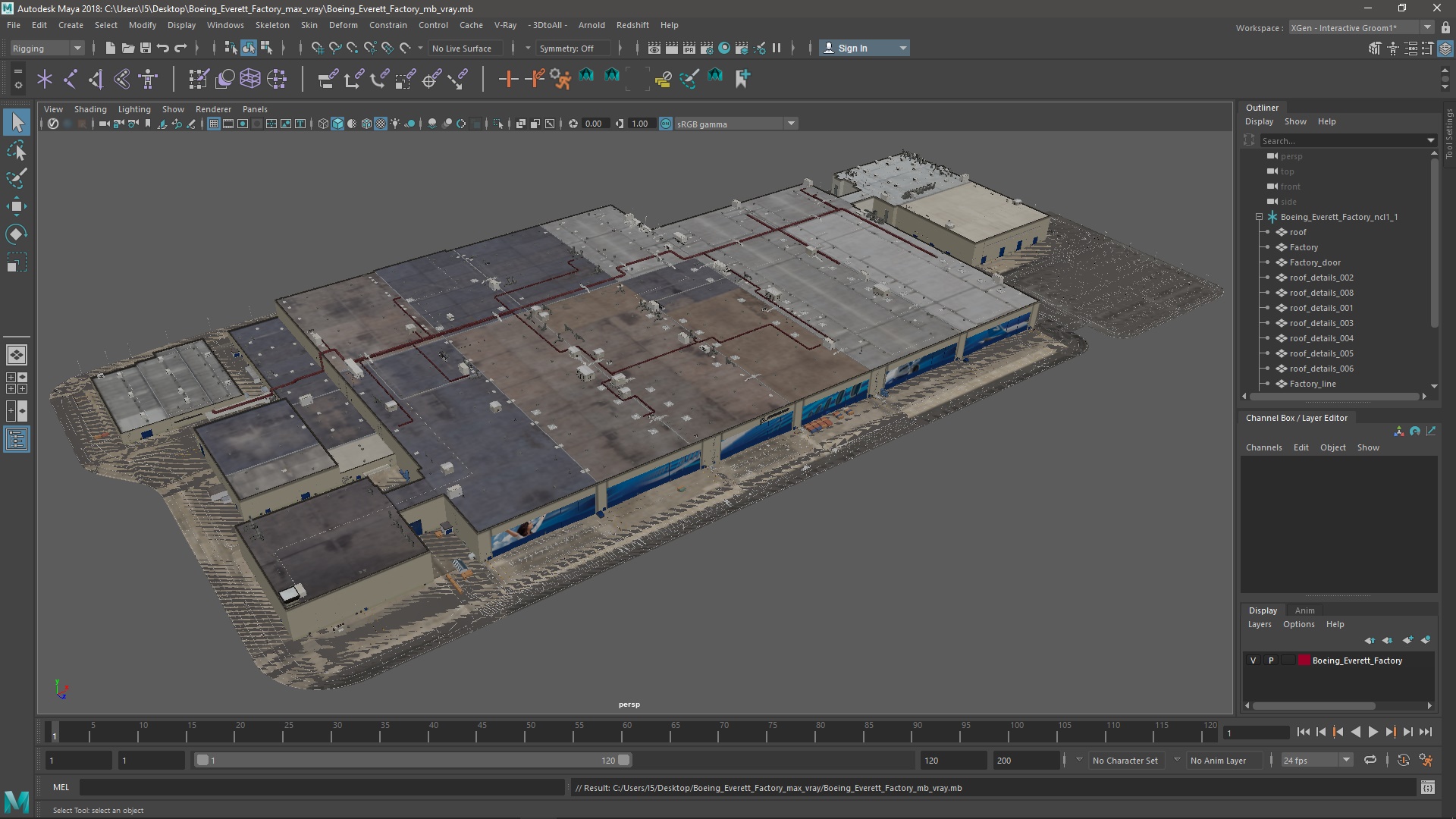
Task: Open the Deform menu
Action: (343, 25)
